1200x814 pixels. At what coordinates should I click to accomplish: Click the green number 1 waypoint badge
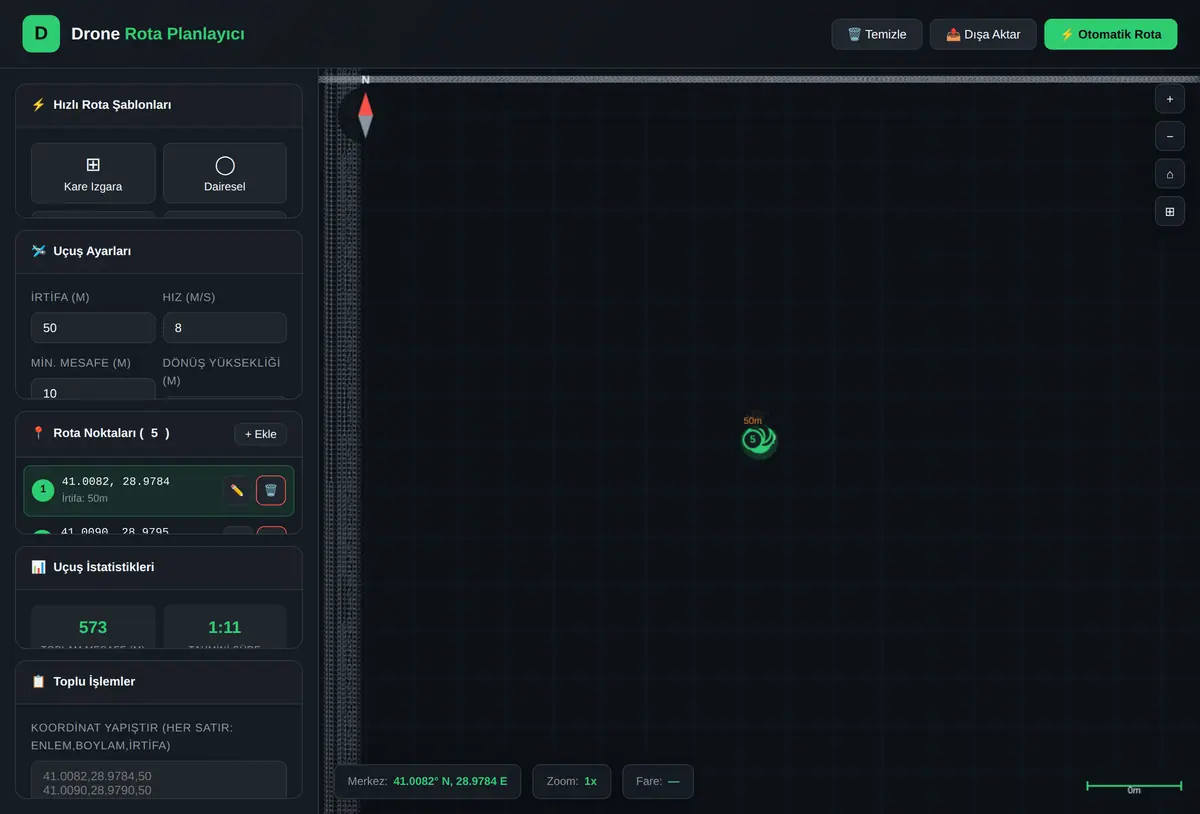43,490
